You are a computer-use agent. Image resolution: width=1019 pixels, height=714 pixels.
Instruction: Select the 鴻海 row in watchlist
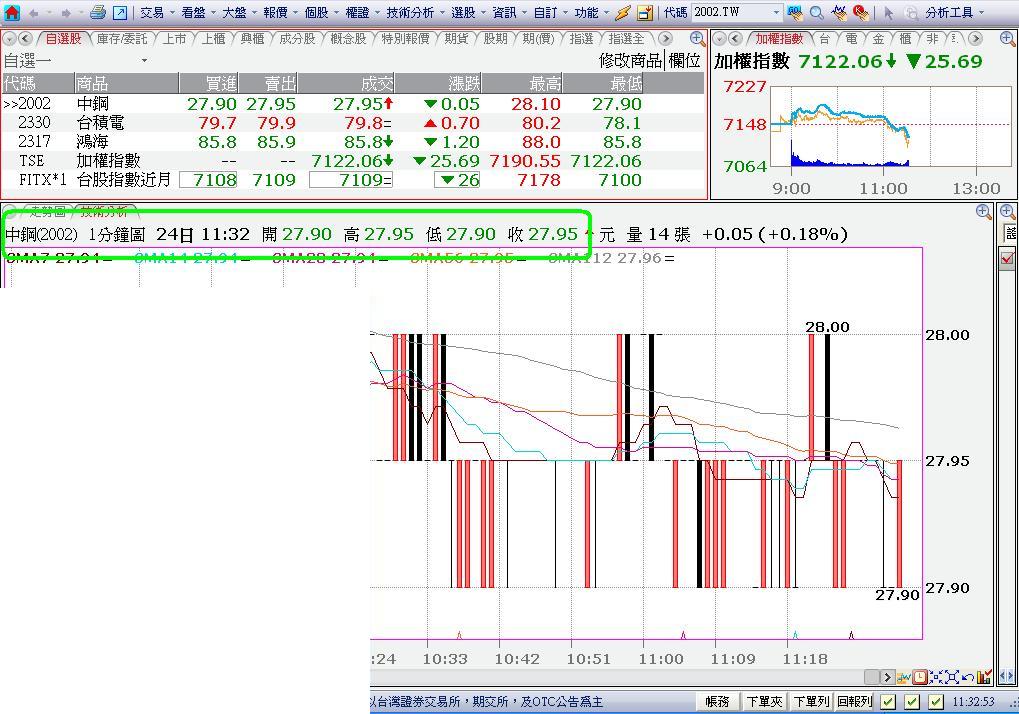(x=354, y=142)
